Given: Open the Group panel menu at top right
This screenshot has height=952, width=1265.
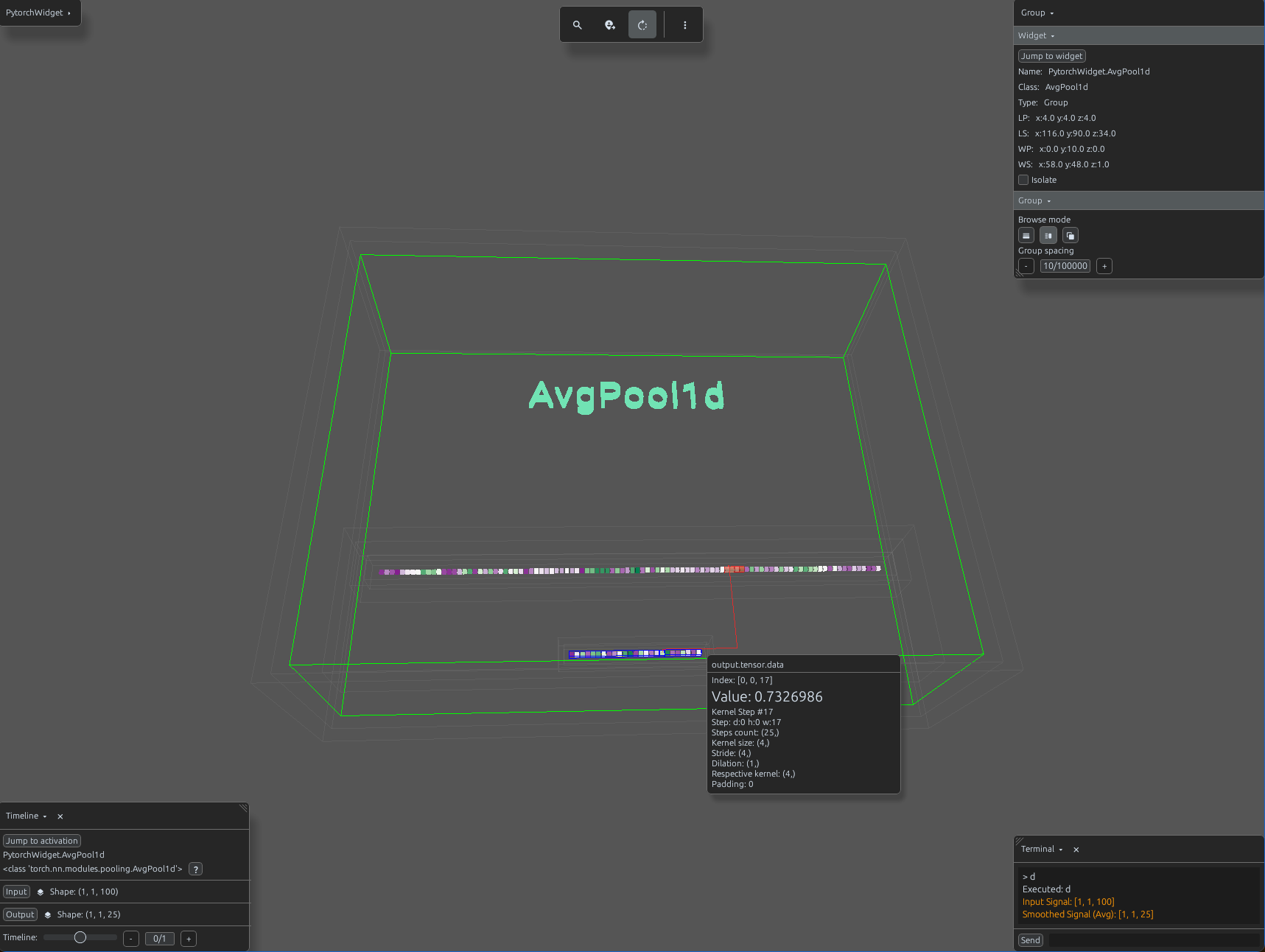Looking at the screenshot, I should pos(1037,13).
